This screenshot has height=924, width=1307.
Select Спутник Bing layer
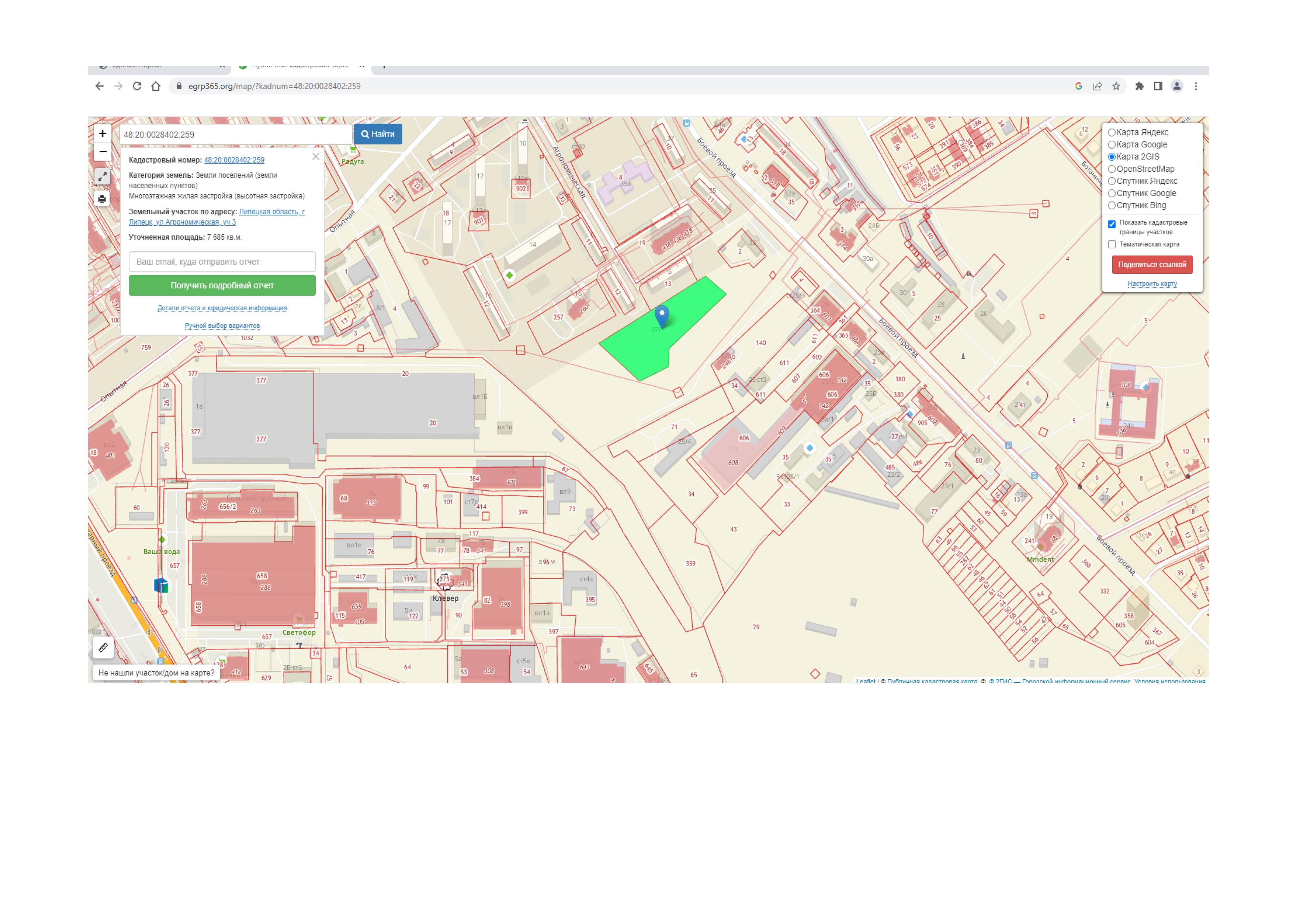1111,206
